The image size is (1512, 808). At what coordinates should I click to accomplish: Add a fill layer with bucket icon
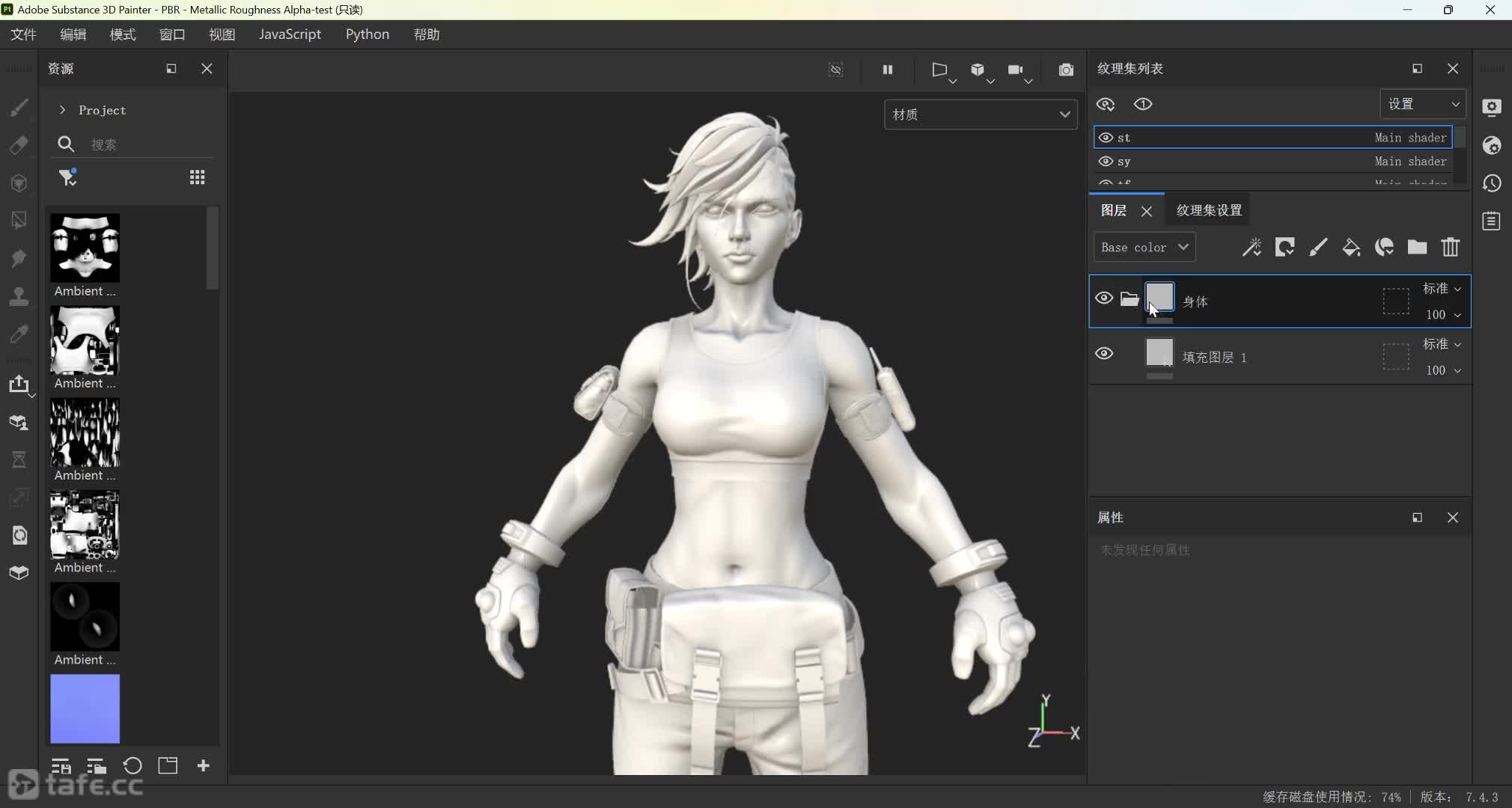point(1351,247)
